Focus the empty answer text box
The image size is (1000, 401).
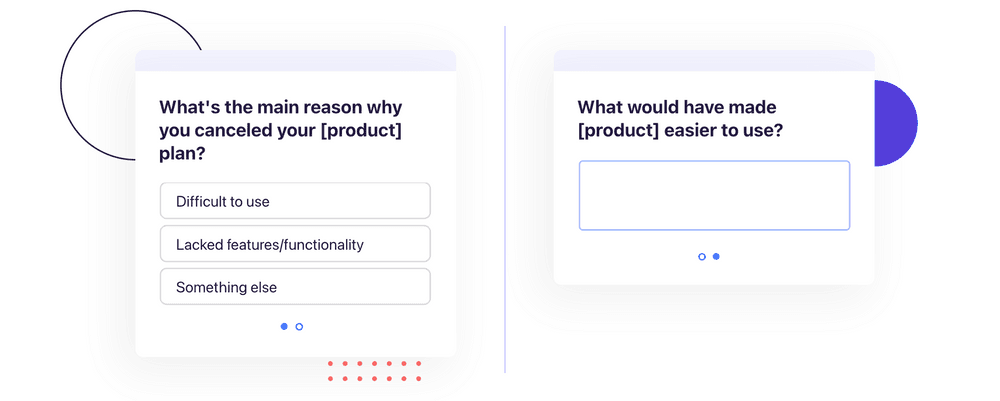(x=714, y=195)
